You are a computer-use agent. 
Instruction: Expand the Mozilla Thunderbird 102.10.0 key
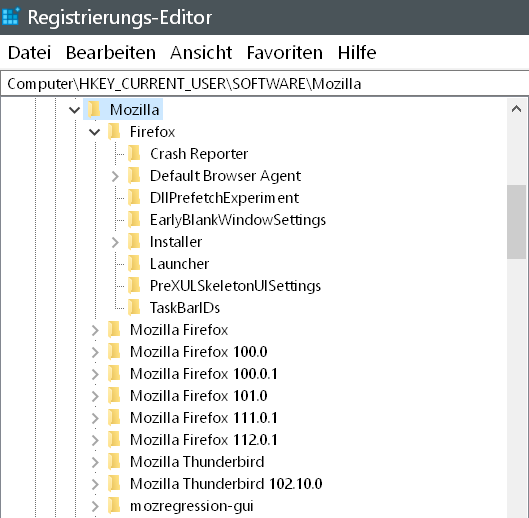[95, 484]
